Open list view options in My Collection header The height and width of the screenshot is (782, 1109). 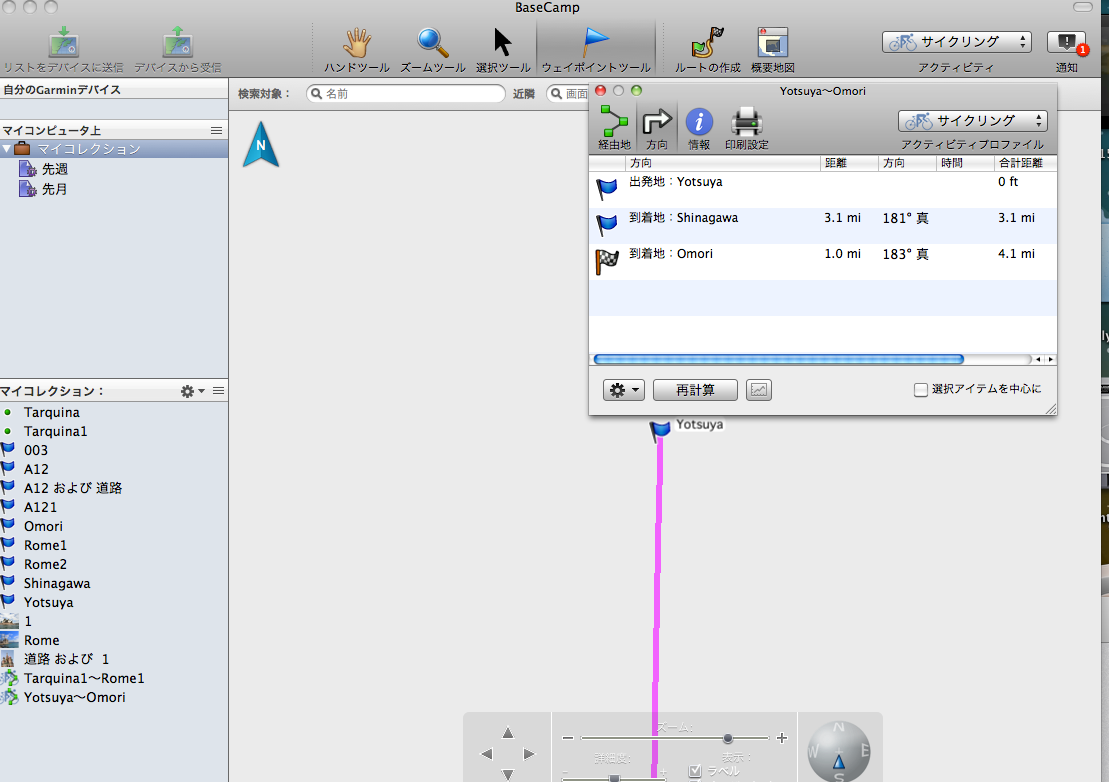click(219, 390)
